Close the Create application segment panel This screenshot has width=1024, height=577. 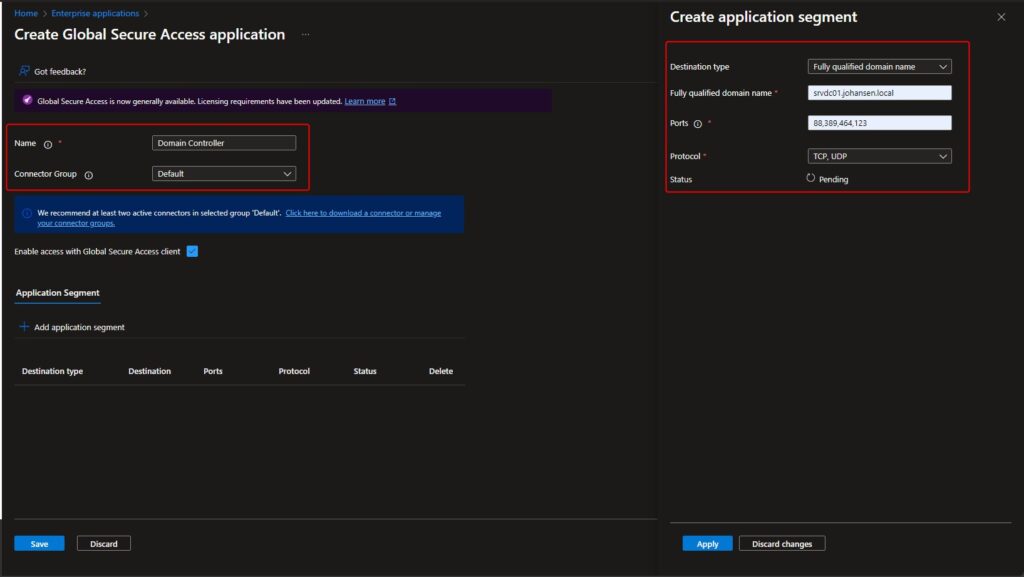pyautogui.click(x=1001, y=17)
